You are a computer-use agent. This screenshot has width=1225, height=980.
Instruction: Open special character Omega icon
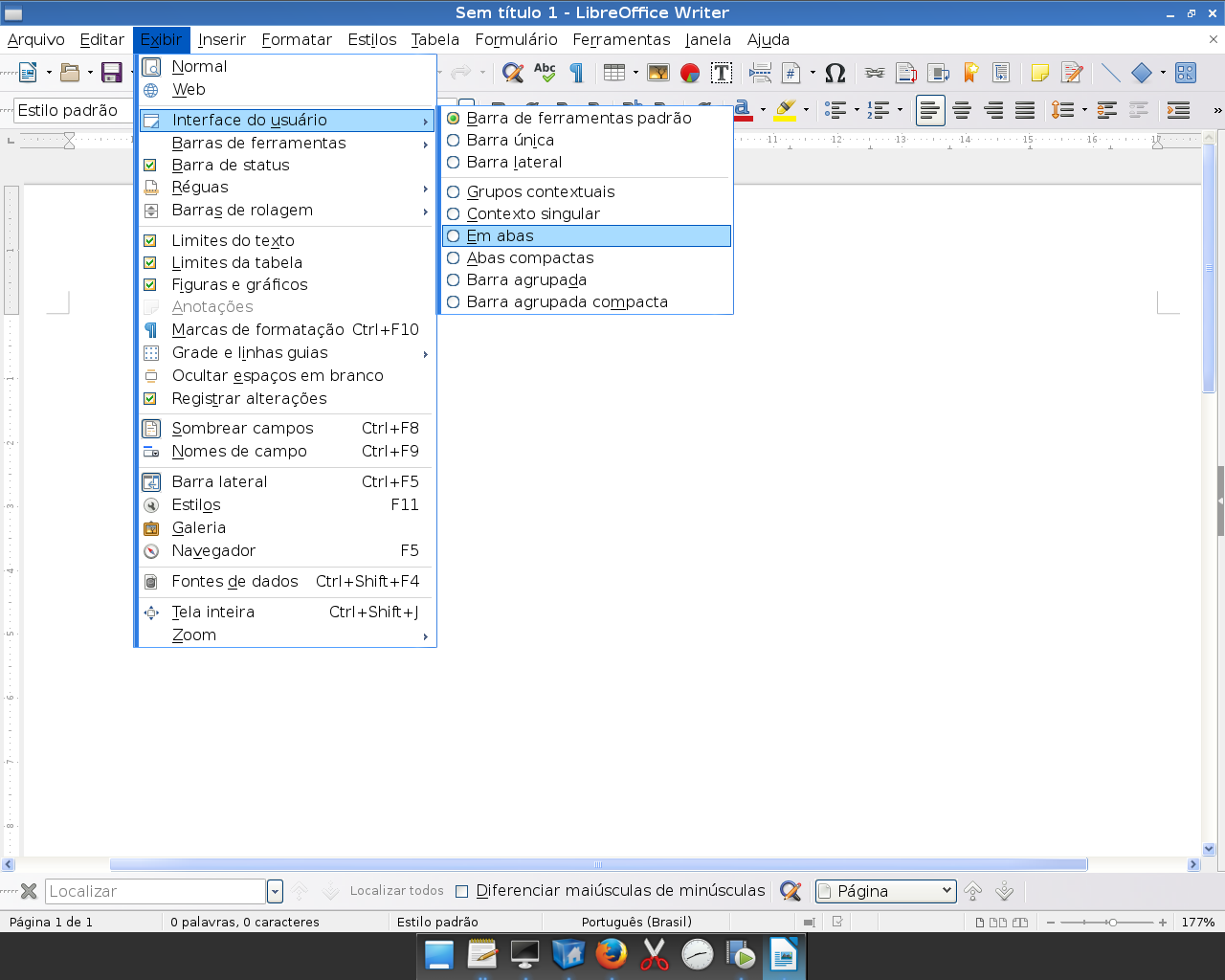coord(835,73)
